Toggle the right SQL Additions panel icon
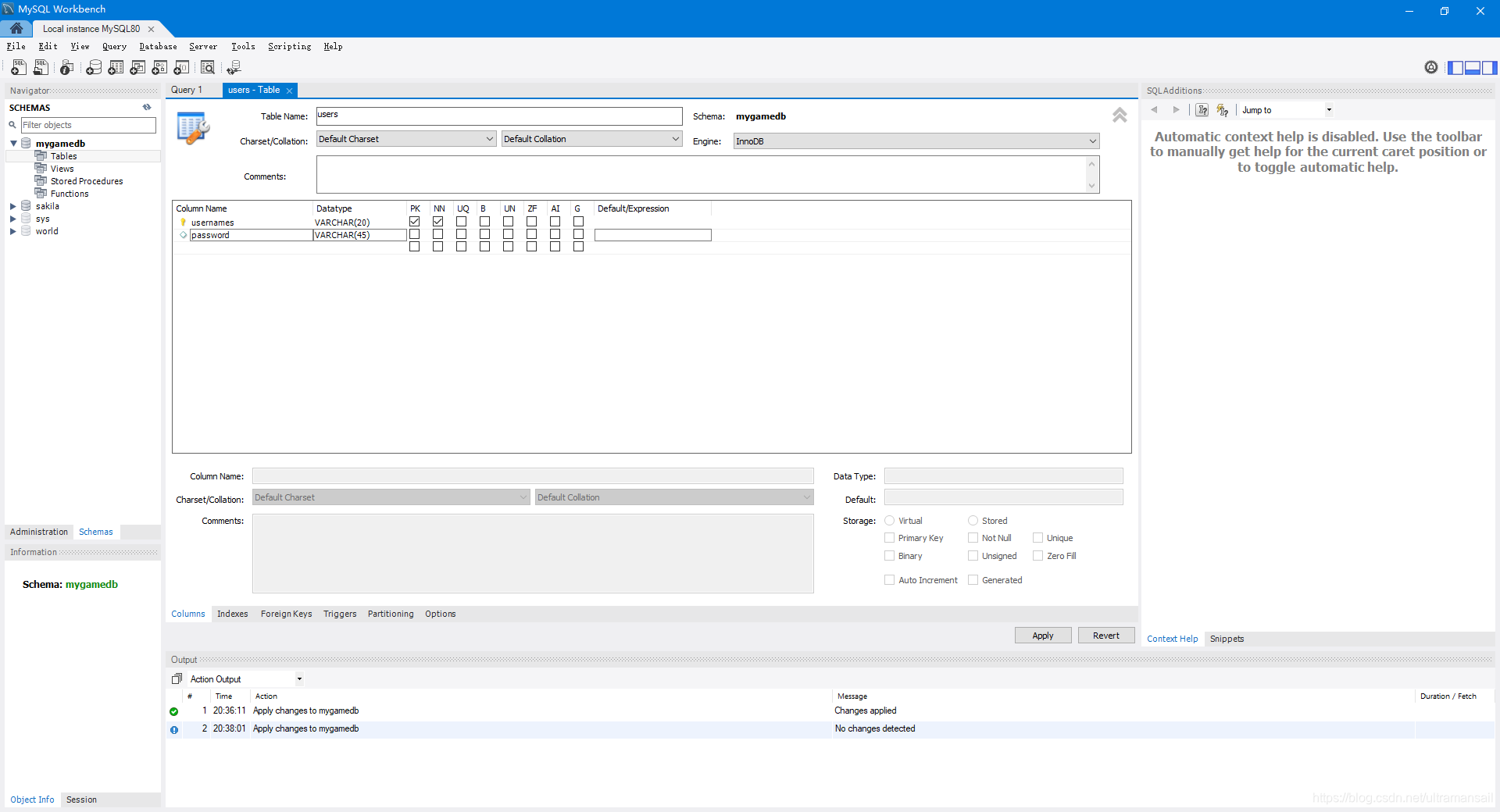Image resolution: width=1500 pixels, height=812 pixels. point(1490,68)
